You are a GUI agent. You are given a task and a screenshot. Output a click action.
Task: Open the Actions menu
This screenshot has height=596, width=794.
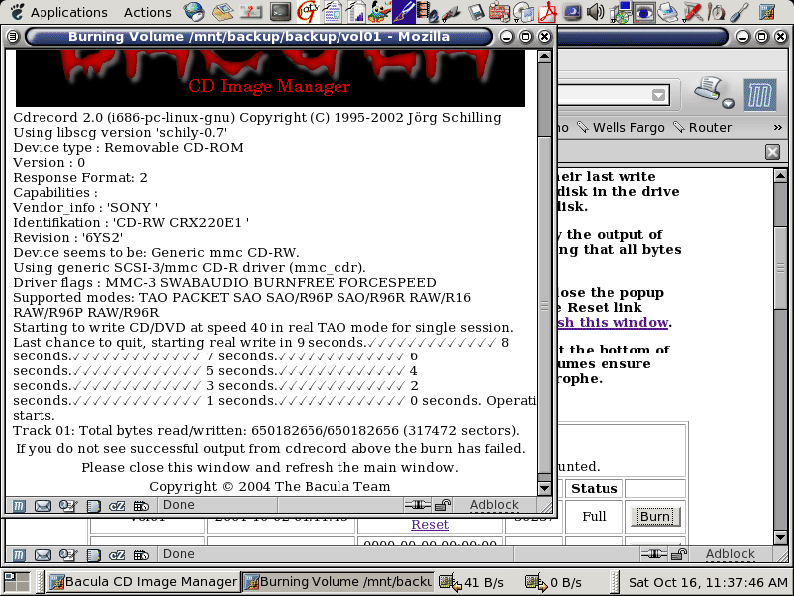pyautogui.click(x=147, y=12)
